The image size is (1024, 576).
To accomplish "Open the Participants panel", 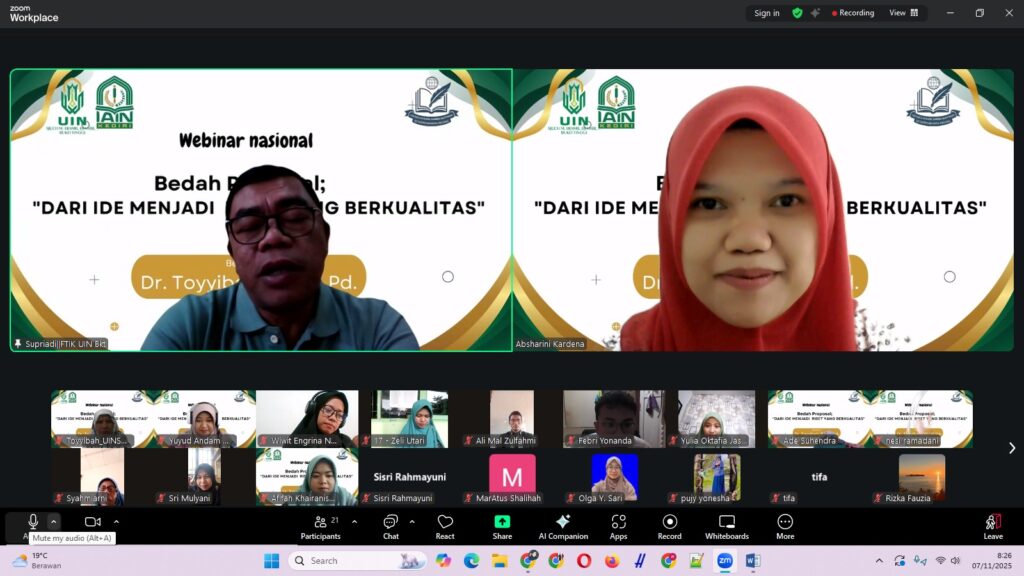I will click(x=320, y=527).
